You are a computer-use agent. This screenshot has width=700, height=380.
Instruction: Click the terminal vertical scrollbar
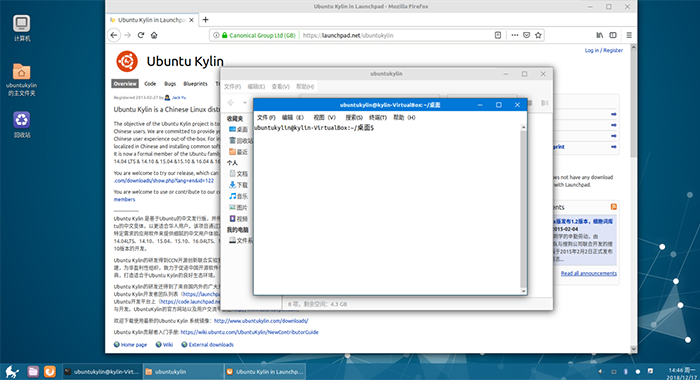tap(523, 209)
